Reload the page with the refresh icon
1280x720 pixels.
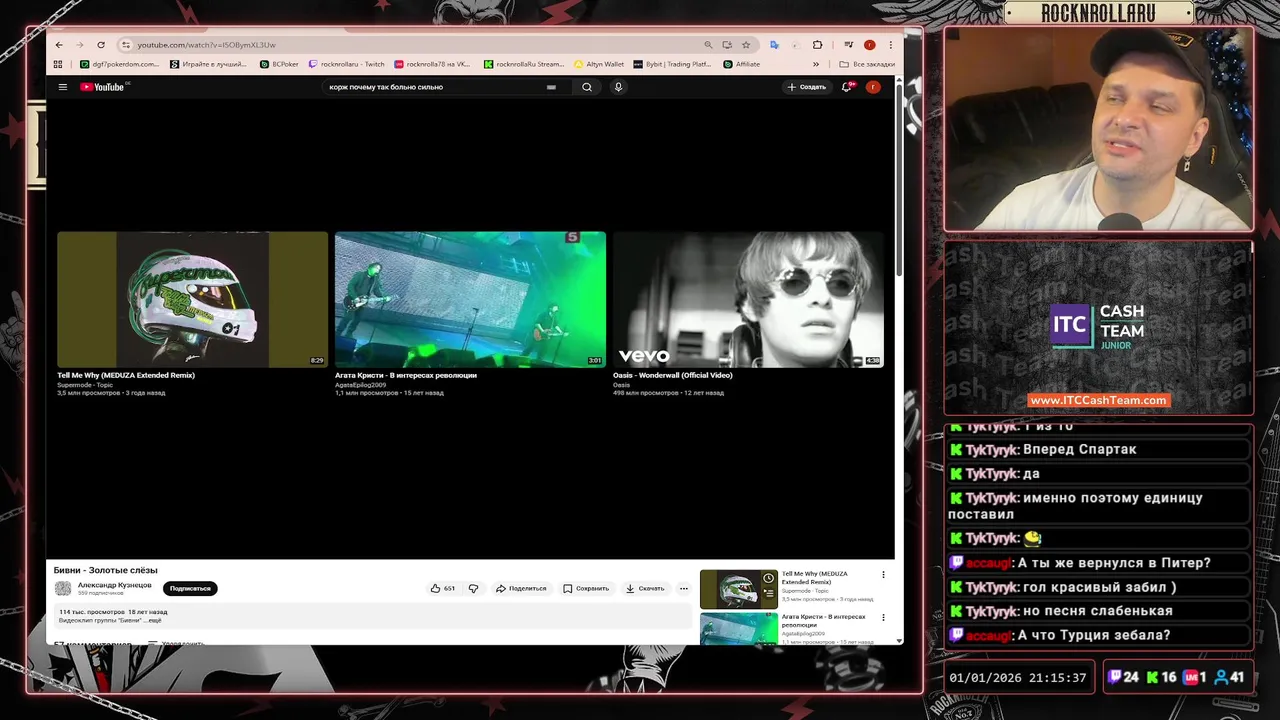[101, 45]
